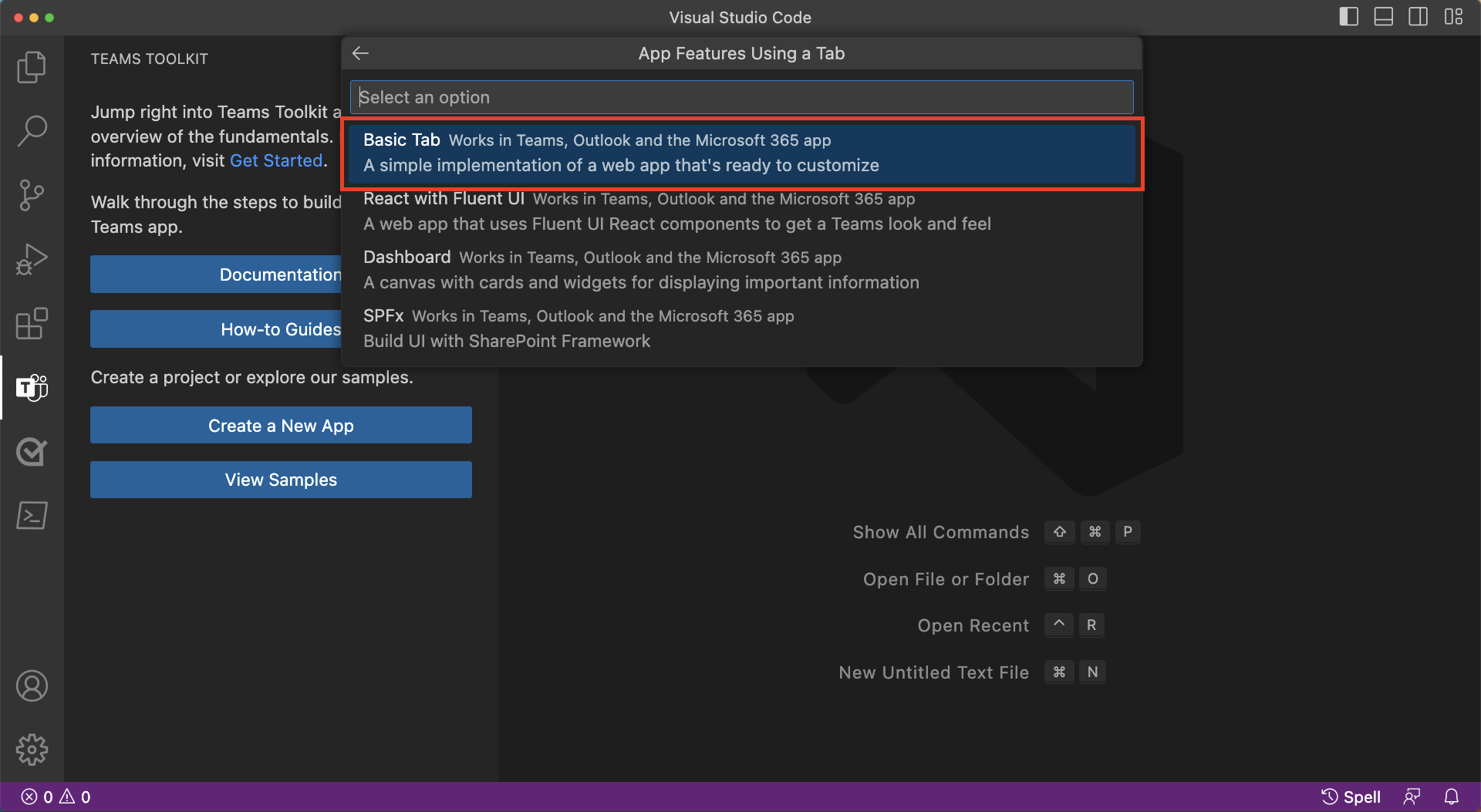Click the Open Recent text

pyautogui.click(x=973, y=625)
